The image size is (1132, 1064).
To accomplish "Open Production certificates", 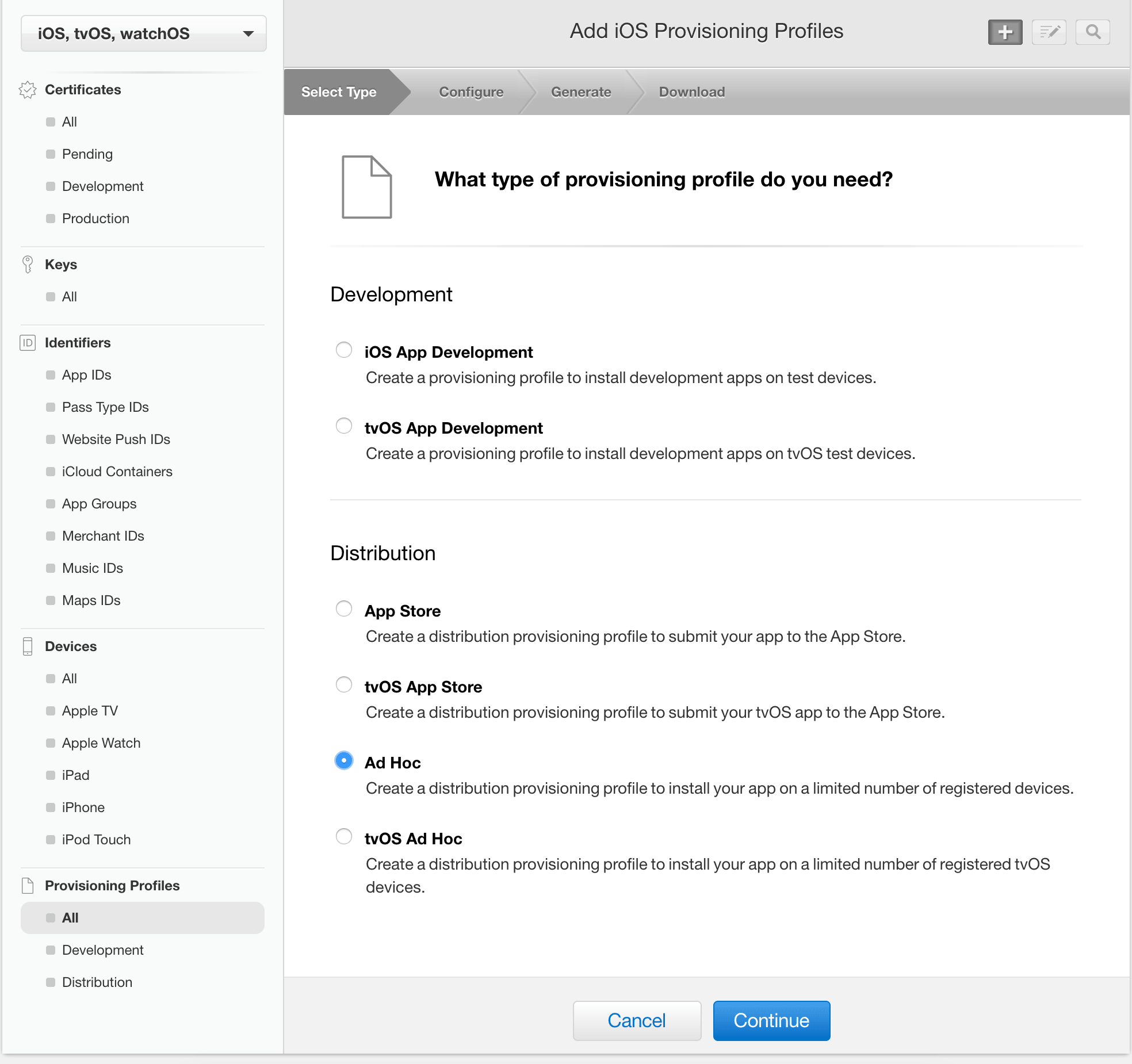I will pyautogui.click(x=95, y=219).
